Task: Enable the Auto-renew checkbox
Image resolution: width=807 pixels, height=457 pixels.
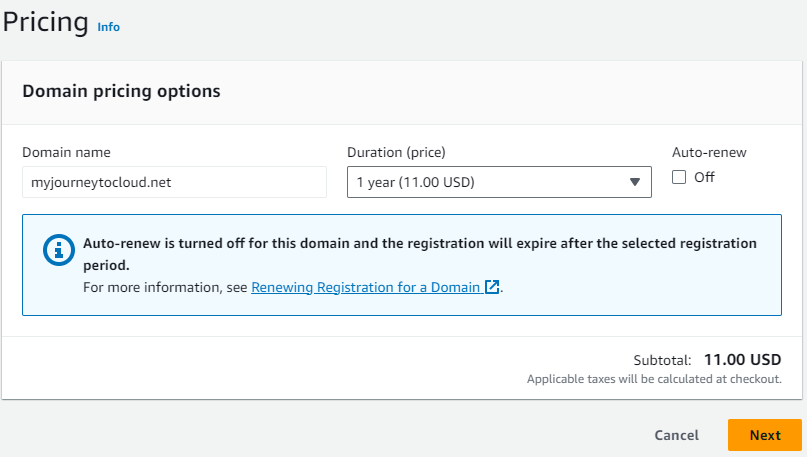Action: (679, 177)
